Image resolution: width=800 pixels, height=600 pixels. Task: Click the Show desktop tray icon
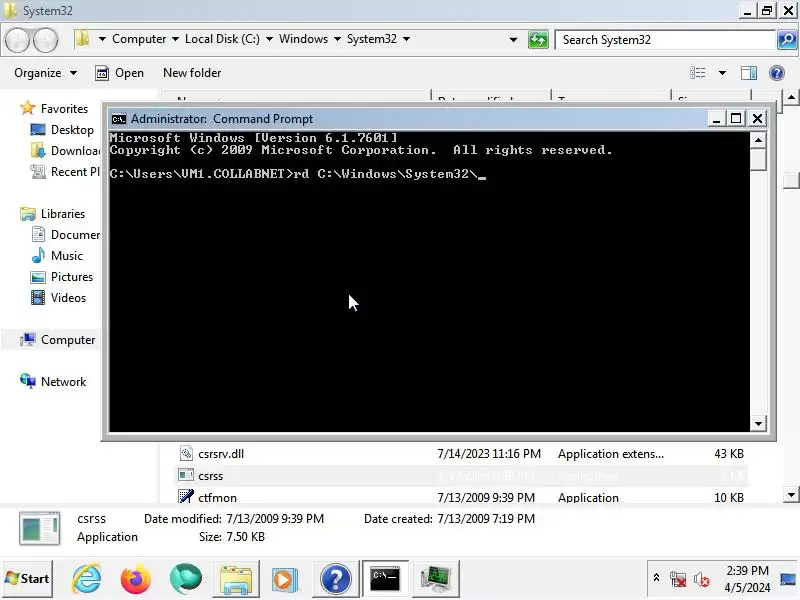point(788,579)
